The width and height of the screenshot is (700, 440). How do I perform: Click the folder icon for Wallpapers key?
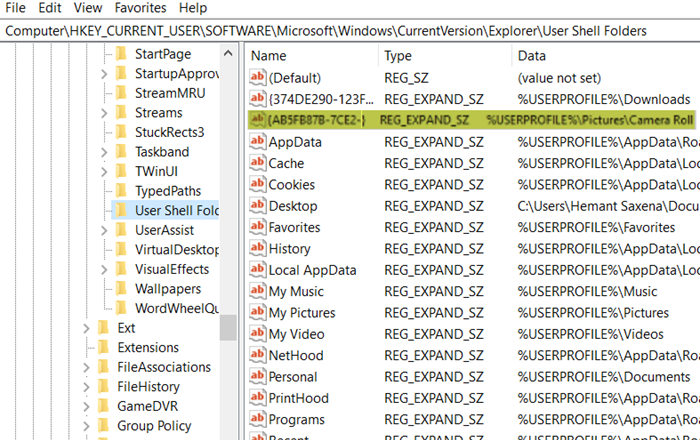[x=121, y=288]
